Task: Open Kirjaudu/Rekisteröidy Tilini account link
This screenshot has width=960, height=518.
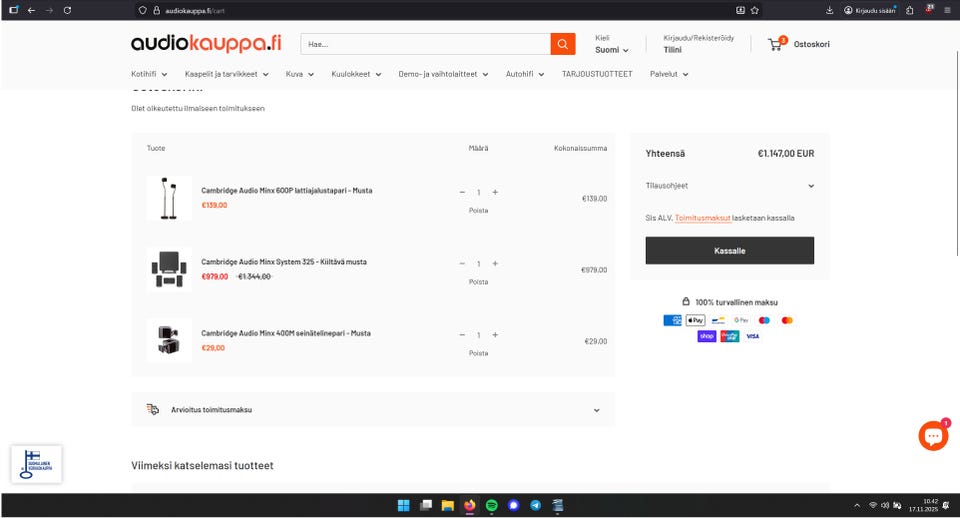Action: (x=699, y=44)
